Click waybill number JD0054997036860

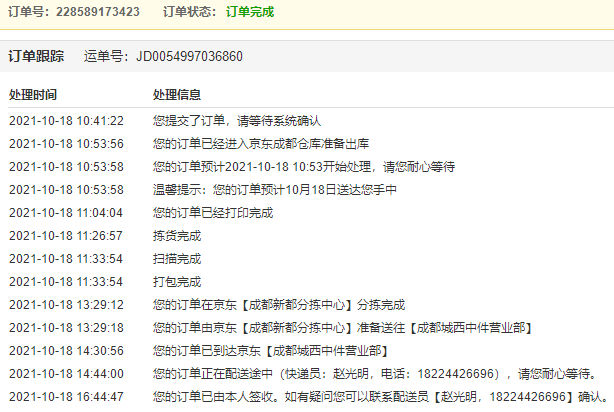190,56
